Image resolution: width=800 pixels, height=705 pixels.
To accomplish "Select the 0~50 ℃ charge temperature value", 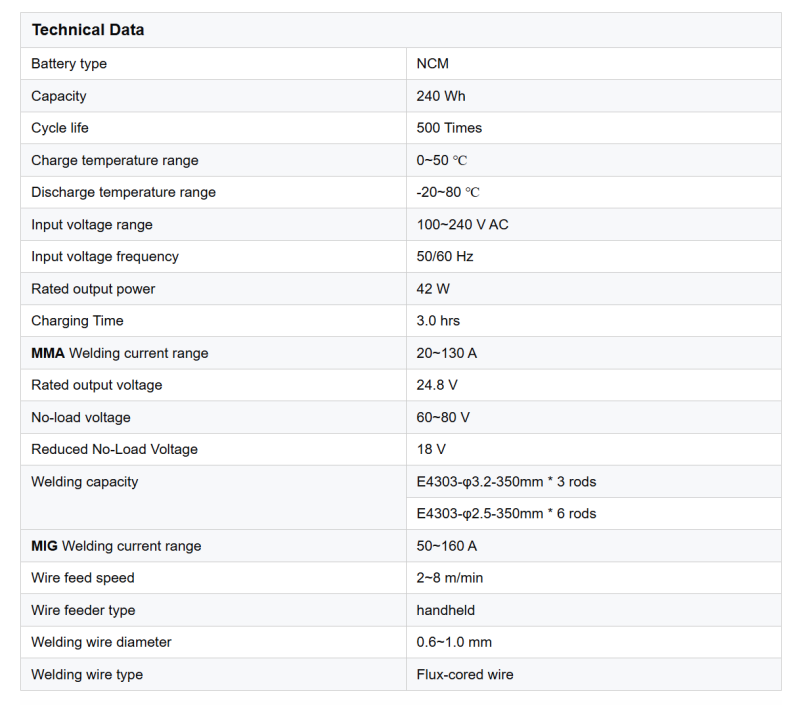I will (x=442, y=160).
